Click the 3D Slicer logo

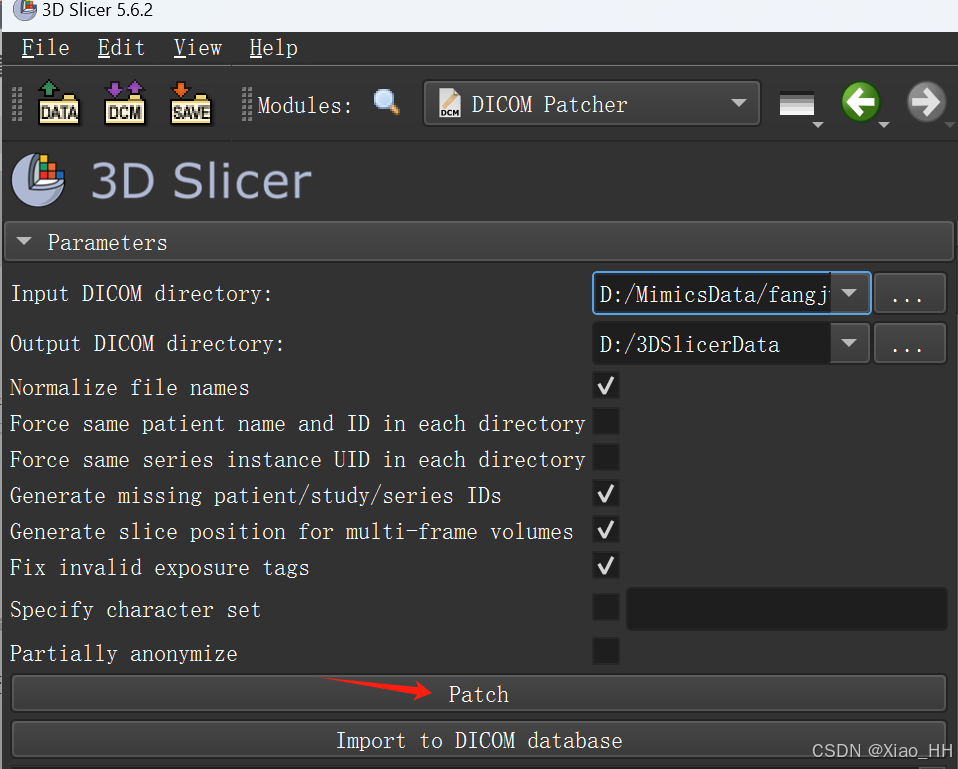[x=161, y=180]
